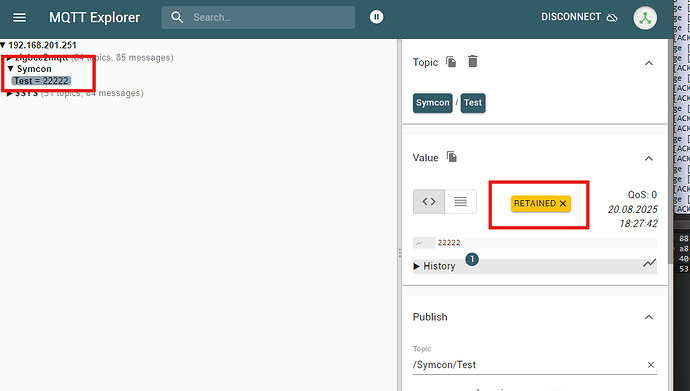The height and width of the screenshot is (391, 690).
Task: Open the history chart icon
Action: pos(649,263)
